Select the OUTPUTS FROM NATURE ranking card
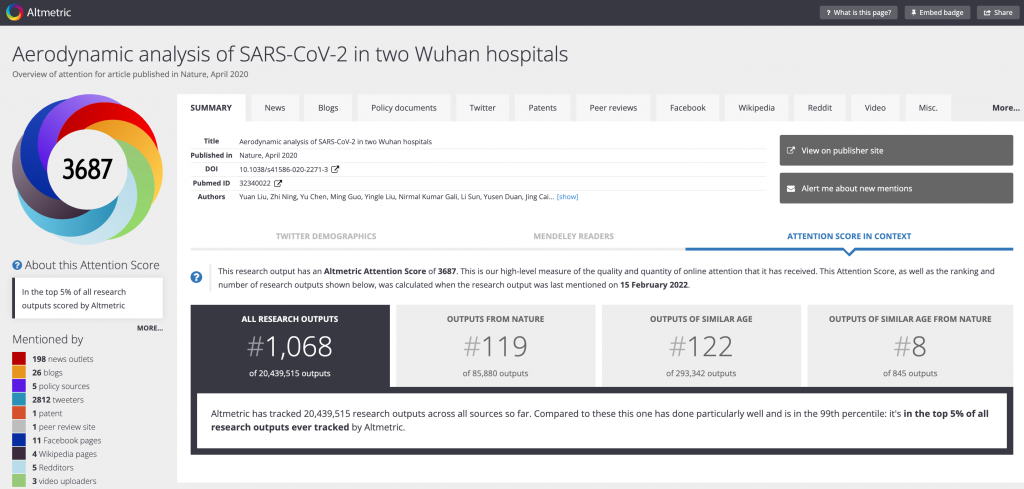Image resolution: width=1024 pixels, height=489 pixels. coord(496,345)
